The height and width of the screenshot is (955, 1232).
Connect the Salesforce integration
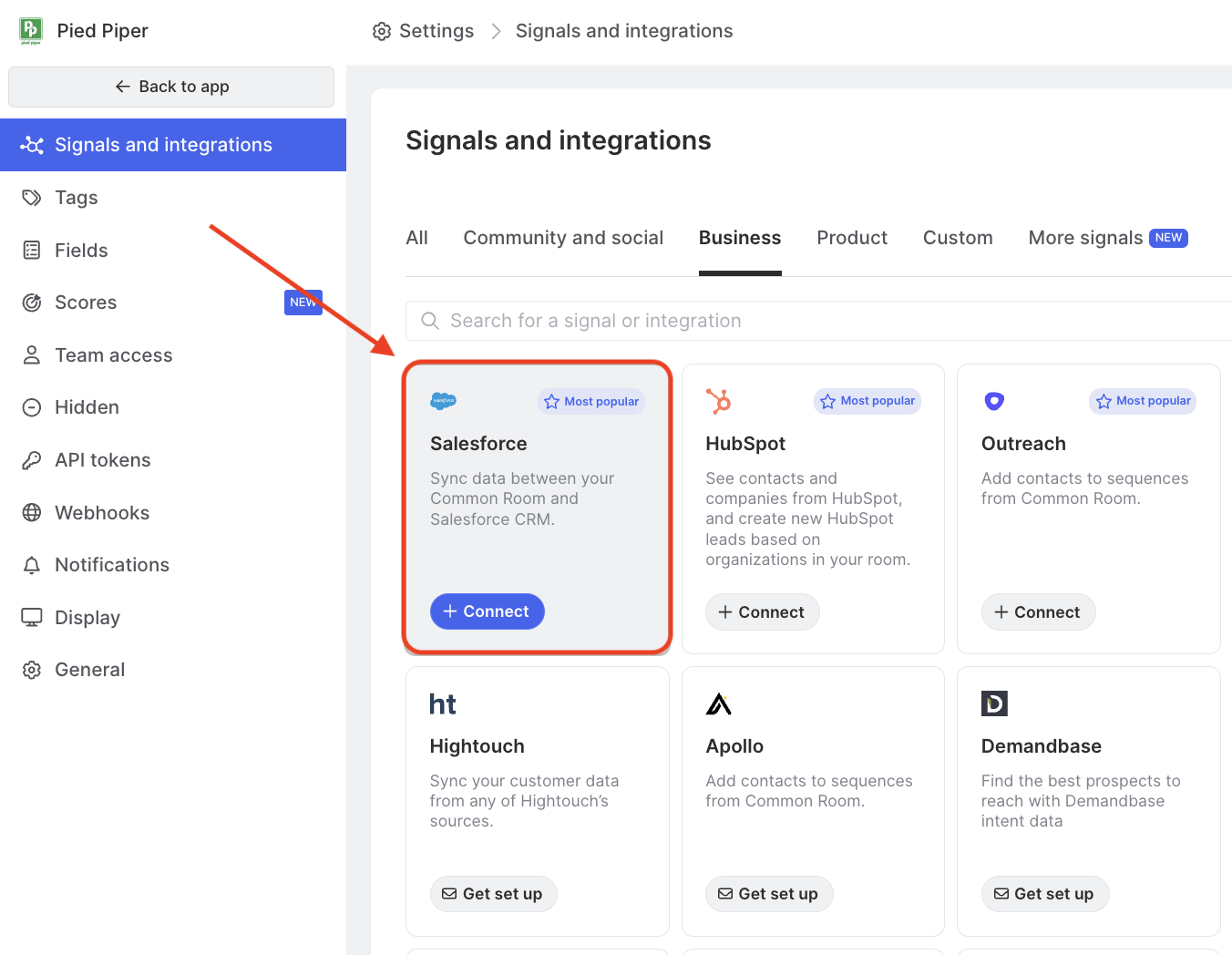[x=488, y=611]
